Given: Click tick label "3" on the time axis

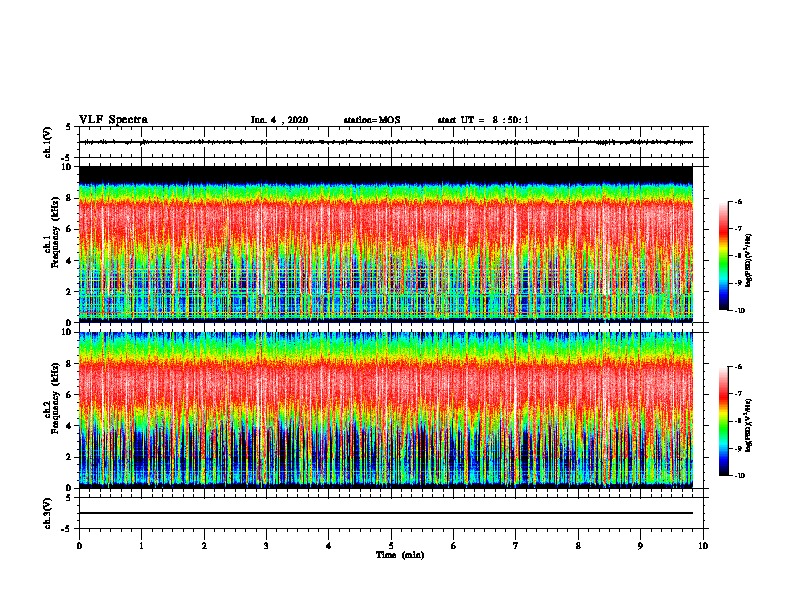Looking at the screenshot, I should [x=266, y=546].
